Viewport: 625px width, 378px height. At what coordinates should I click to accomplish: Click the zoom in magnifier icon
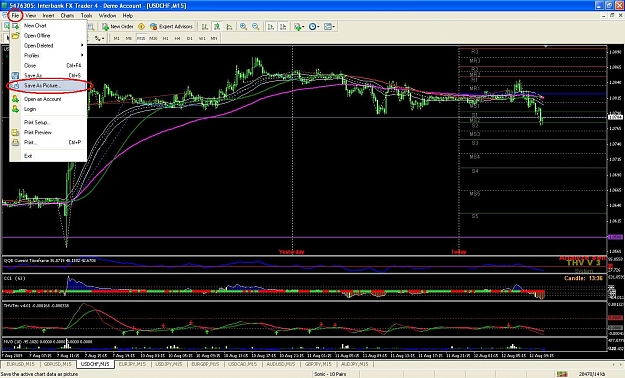point(243,27)
